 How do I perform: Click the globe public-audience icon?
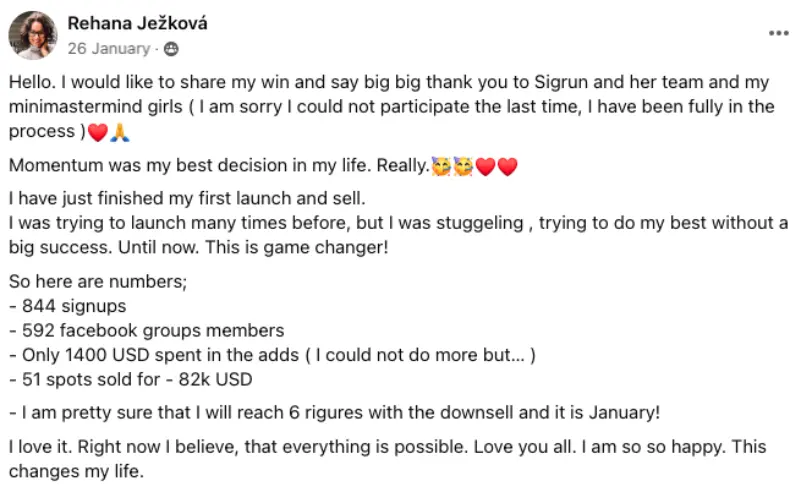[x=170, y=48]
